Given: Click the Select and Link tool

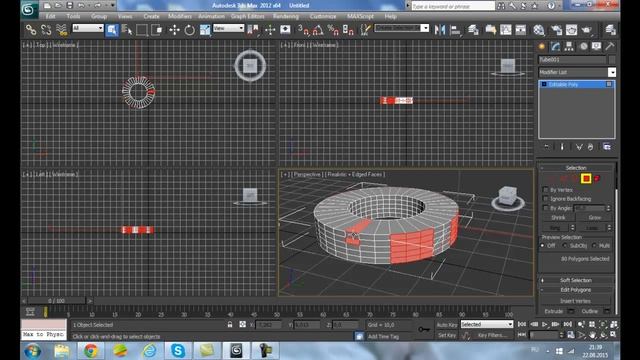Looking at the screenshot, I should [x=31, y=30].
